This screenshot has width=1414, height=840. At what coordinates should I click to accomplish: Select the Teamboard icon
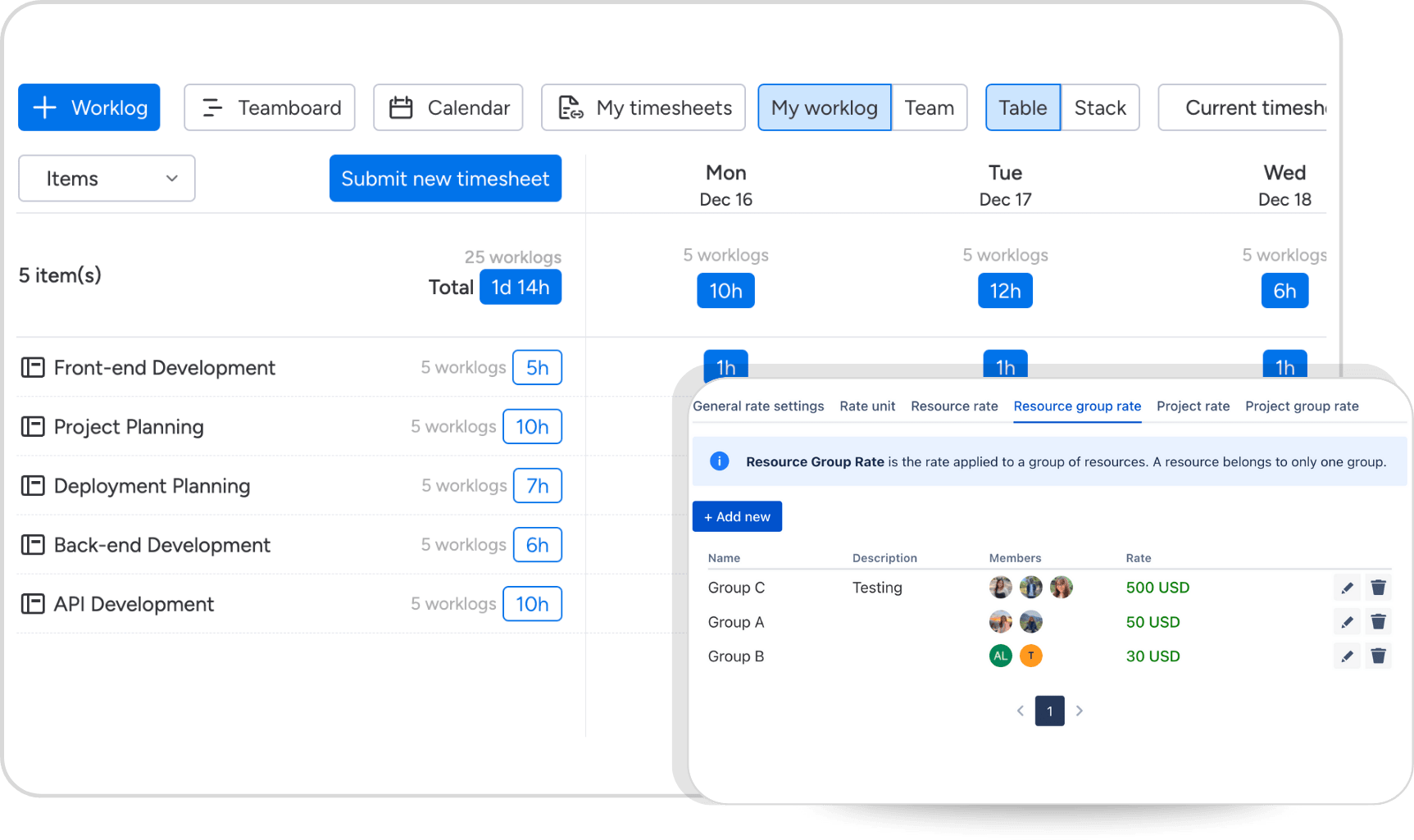point(212,107)
